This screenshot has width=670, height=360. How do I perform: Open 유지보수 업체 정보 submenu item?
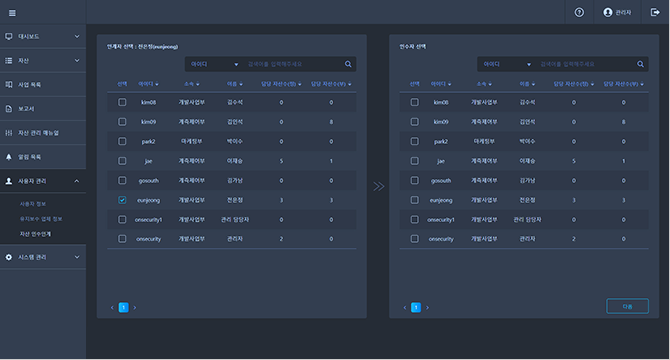[41, 219]
